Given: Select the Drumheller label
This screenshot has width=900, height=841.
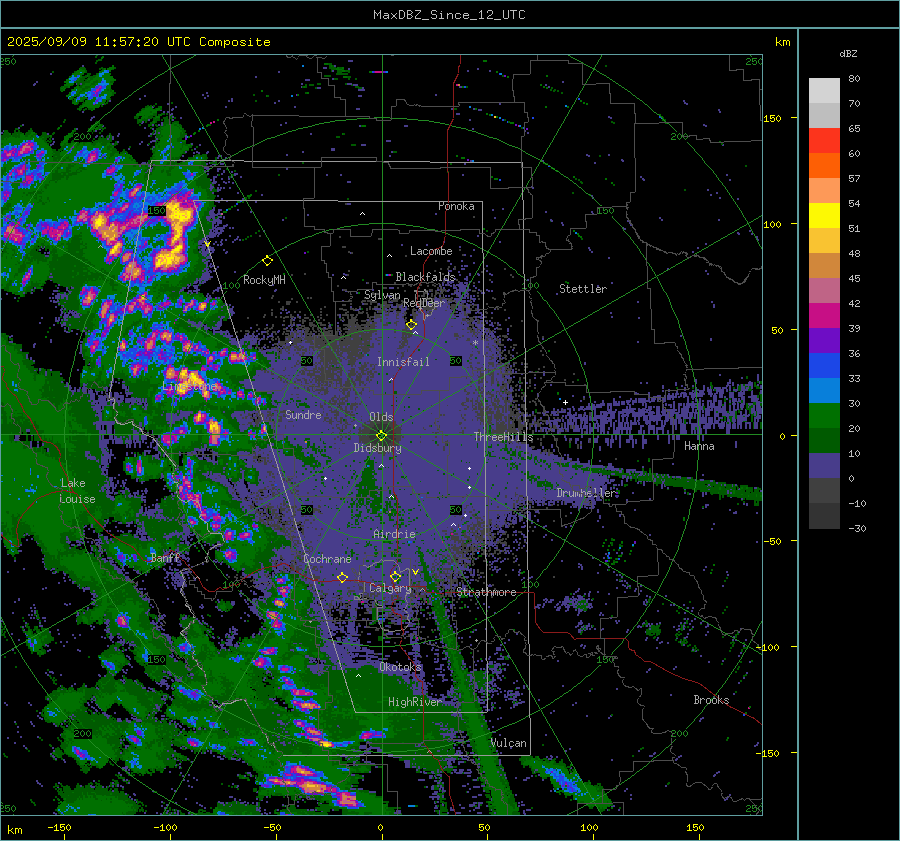Looking at the screenshot, I should click(x=586, y=493).
